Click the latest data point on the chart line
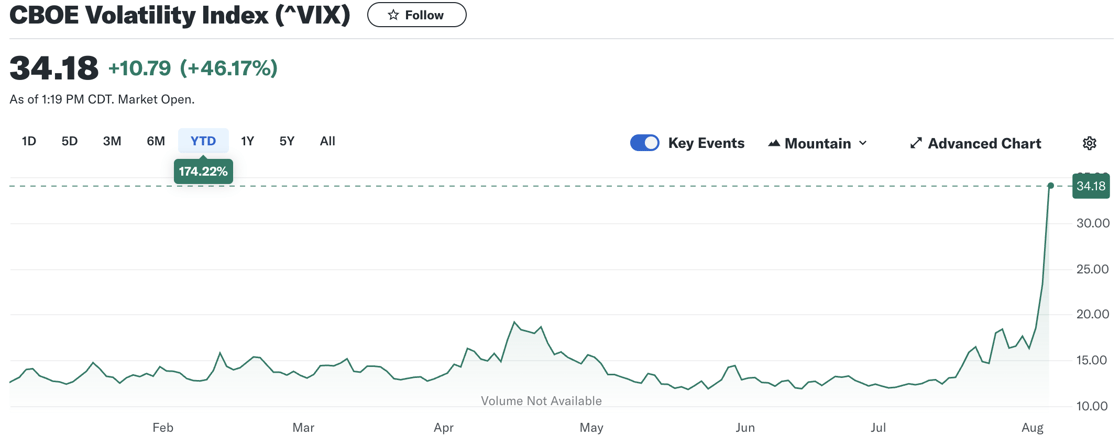 tap(1050, 186)
